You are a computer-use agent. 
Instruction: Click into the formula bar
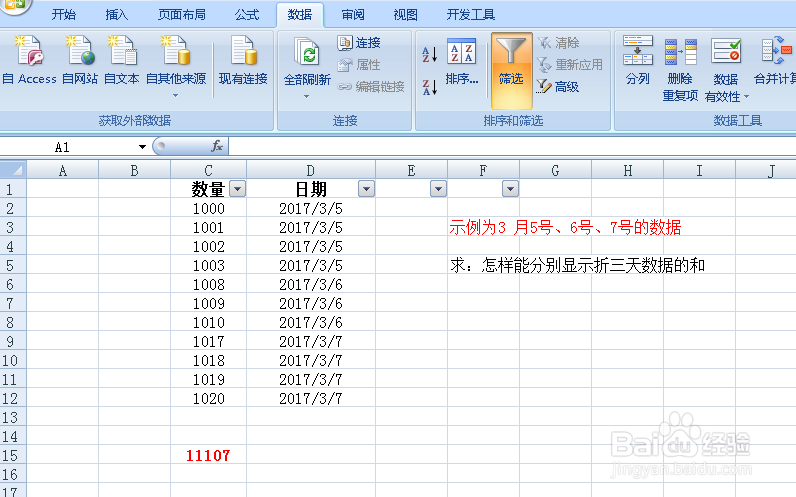point(512,146)
